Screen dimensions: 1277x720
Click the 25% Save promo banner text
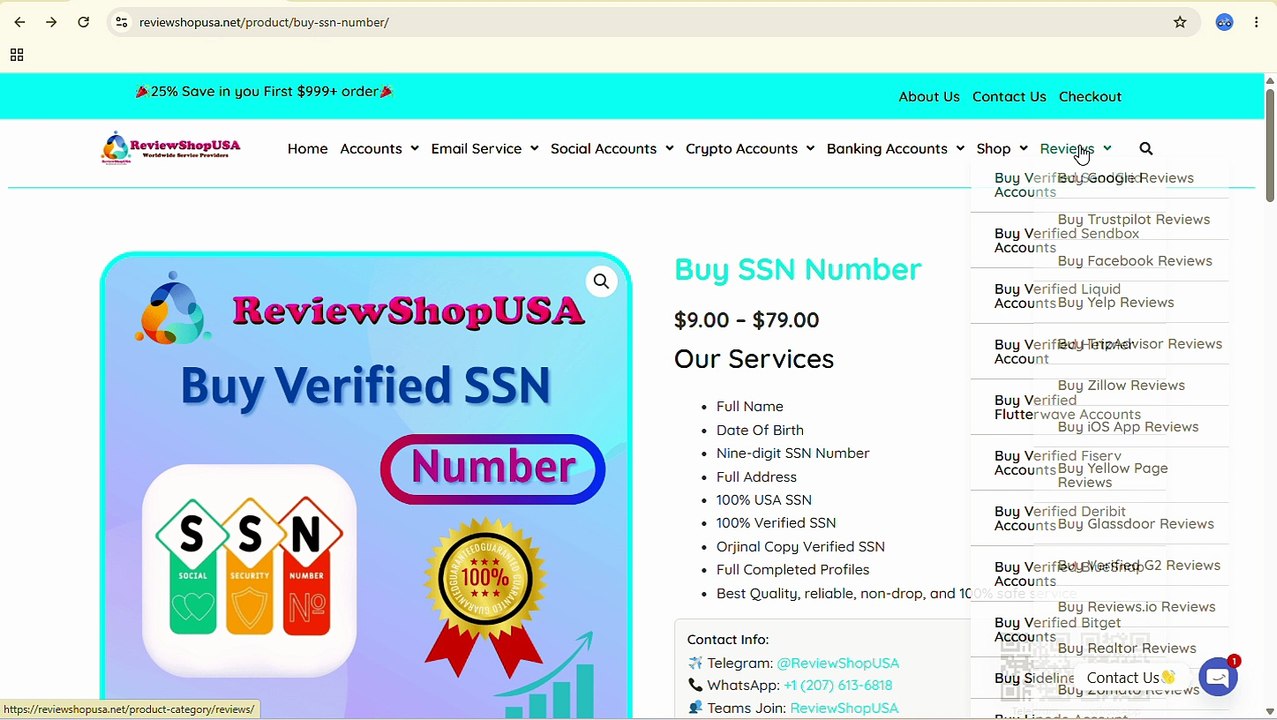[x=265, y=91]
